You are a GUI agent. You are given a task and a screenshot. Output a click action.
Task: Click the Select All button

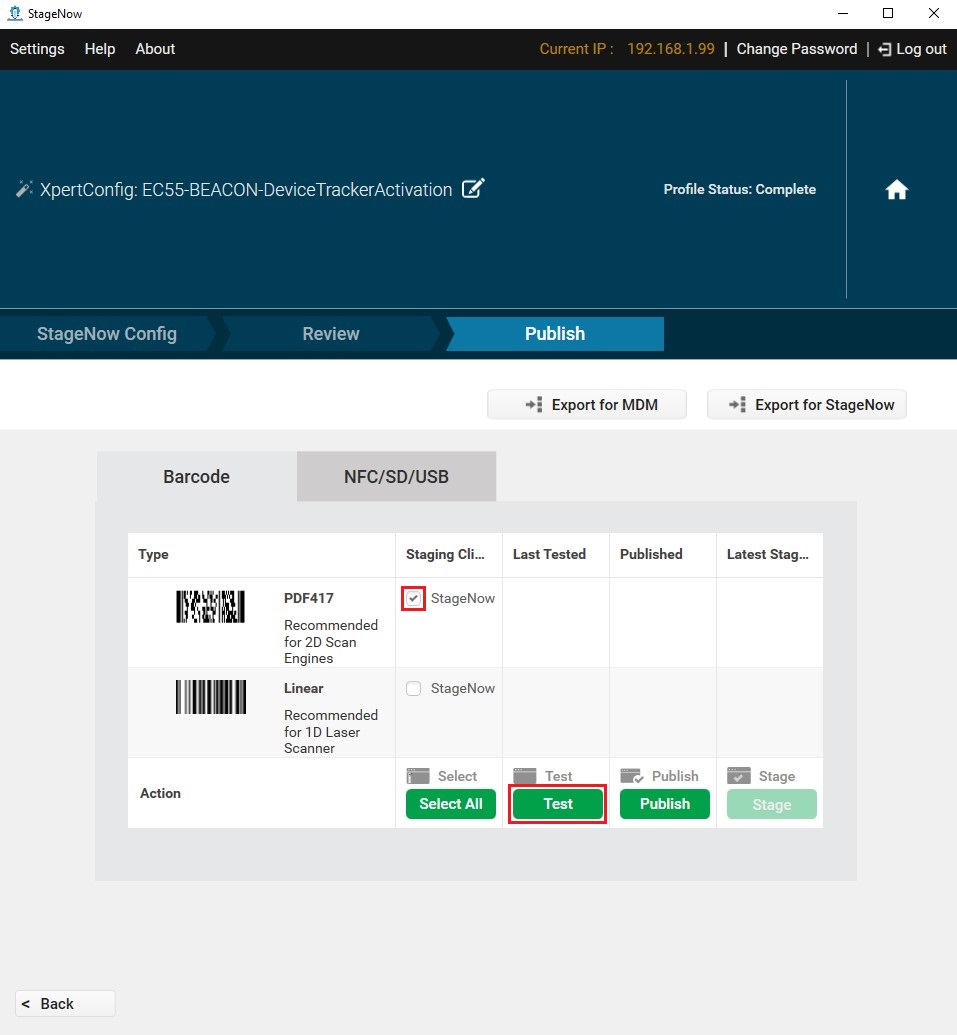coord(450,803)
